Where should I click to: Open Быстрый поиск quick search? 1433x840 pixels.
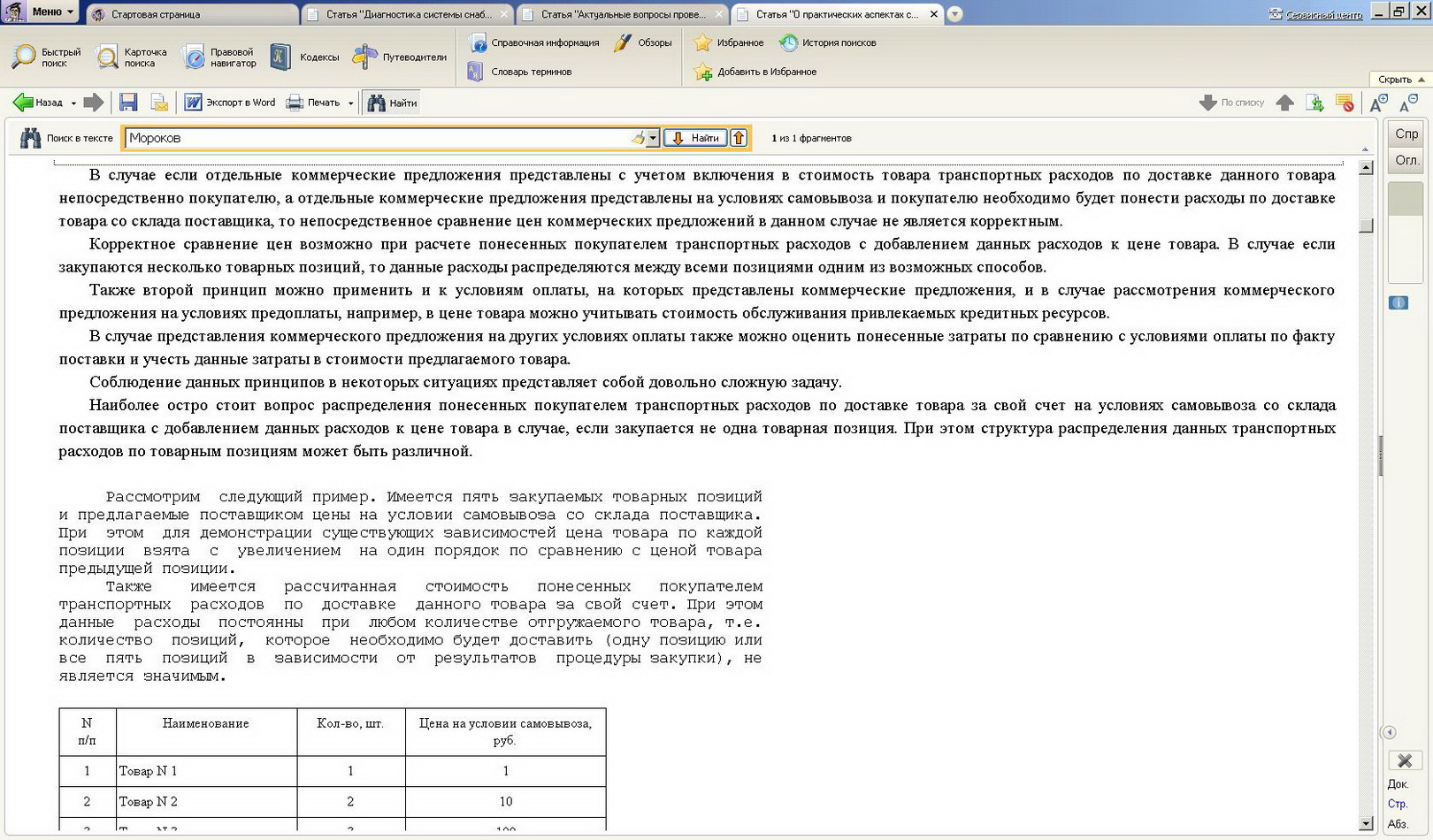46,57
